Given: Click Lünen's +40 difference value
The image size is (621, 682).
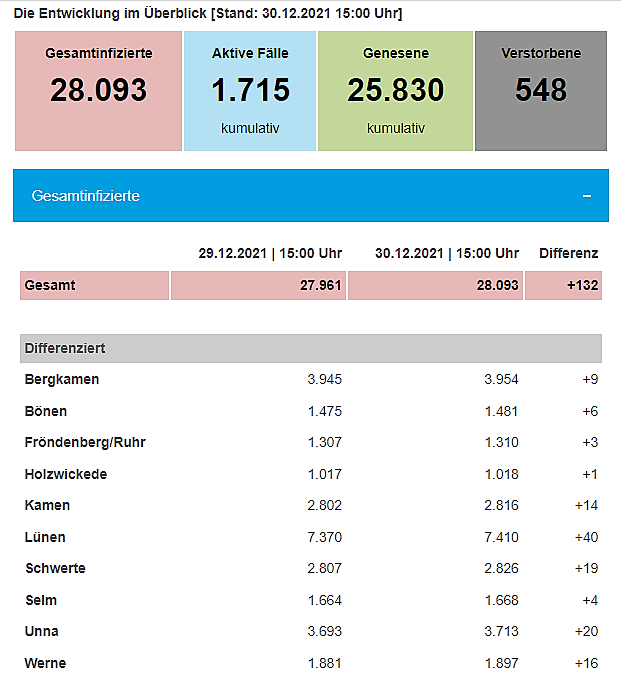Looking at the screenshot, I should 584,537.
